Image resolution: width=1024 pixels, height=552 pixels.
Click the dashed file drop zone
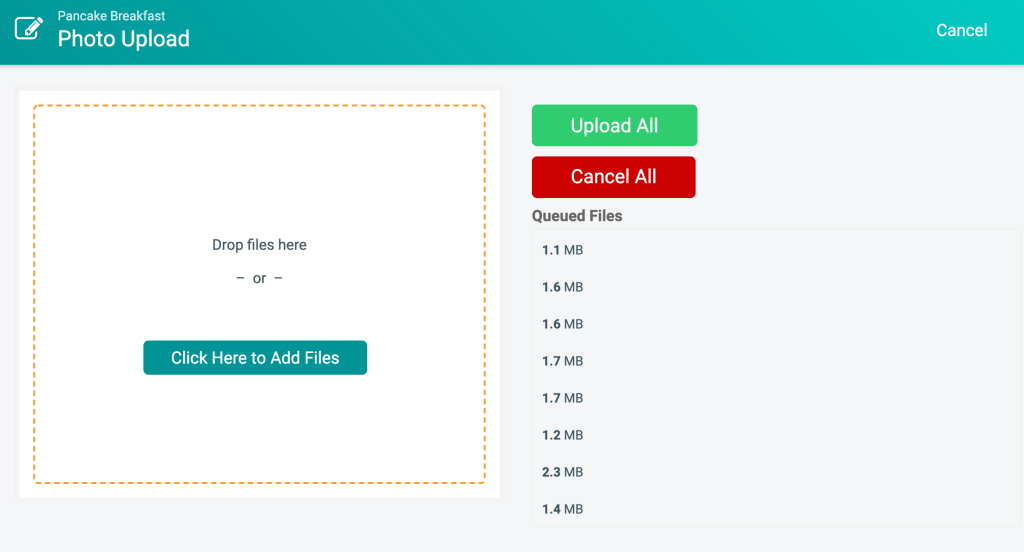(259, 294)
